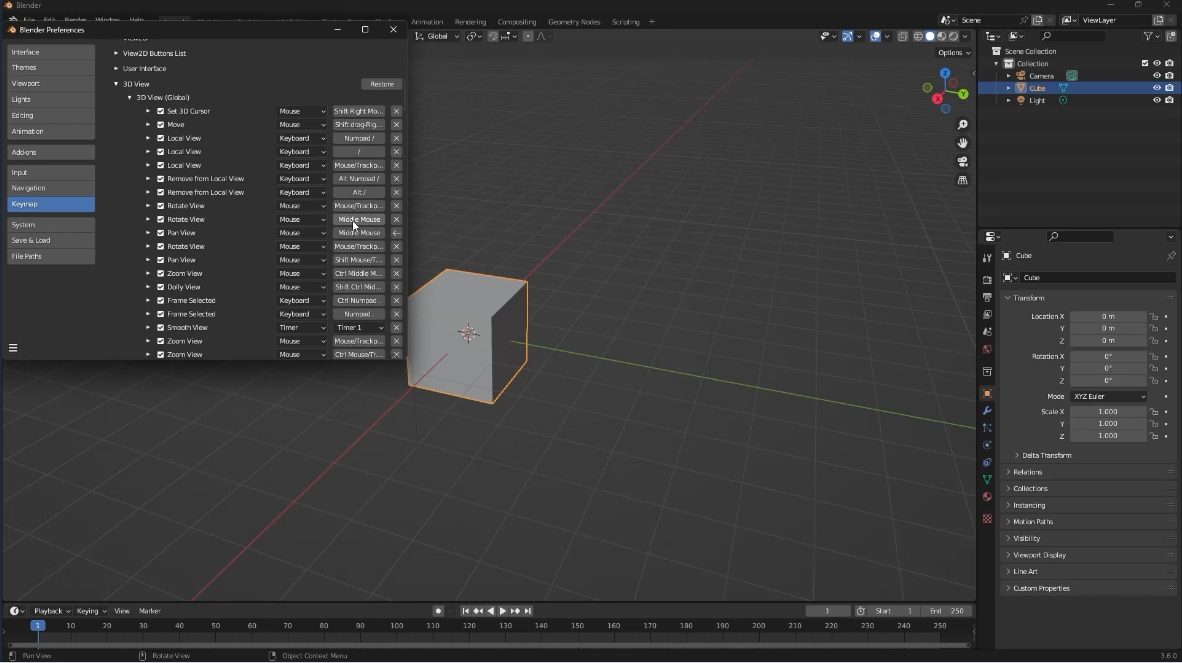Disable Set 3D Cursor keymap checkbox
The height and width of the screenshot is (663, 1182).
[161, 112]
